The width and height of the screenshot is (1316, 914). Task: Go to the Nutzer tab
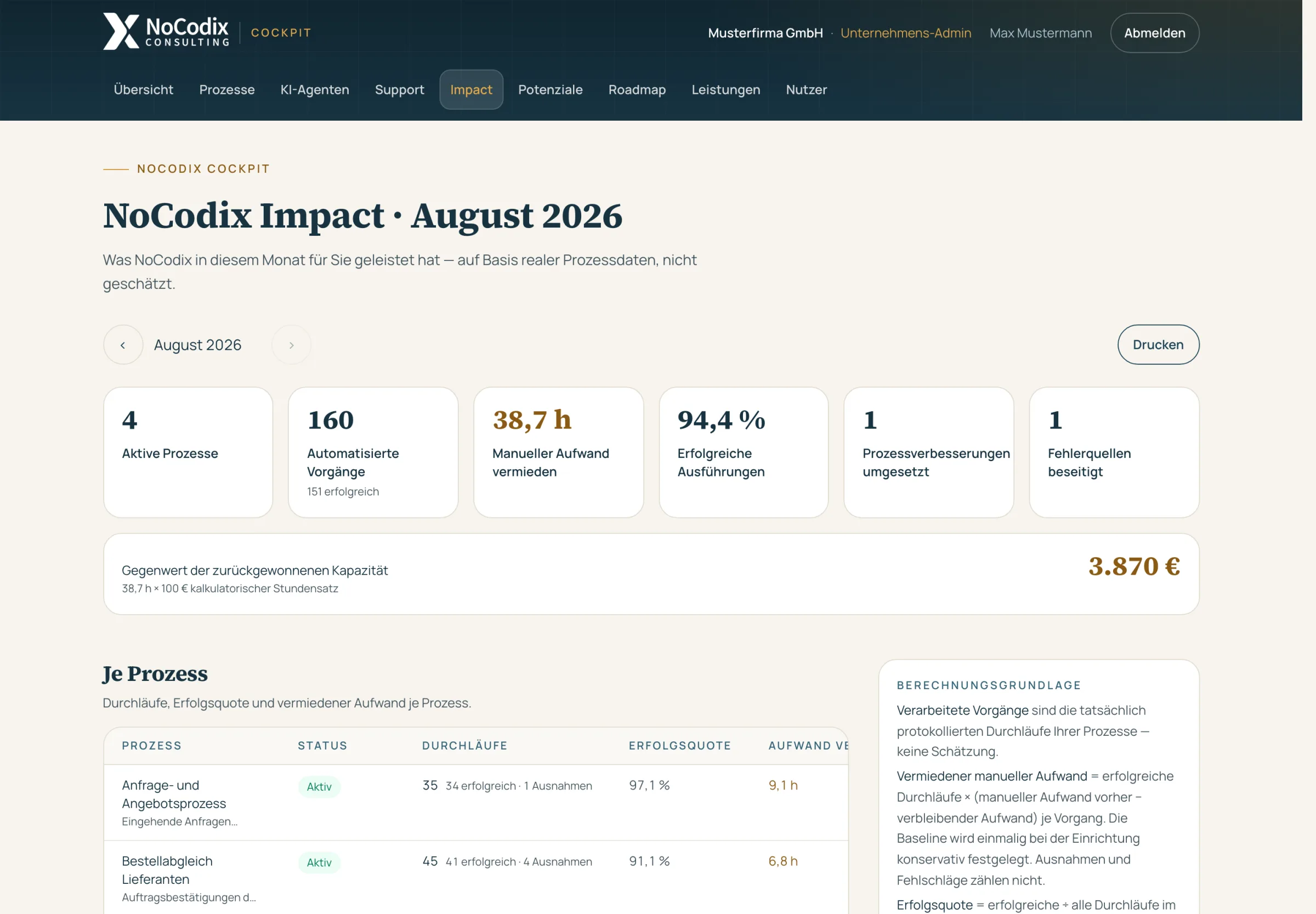tap(806, 90)
